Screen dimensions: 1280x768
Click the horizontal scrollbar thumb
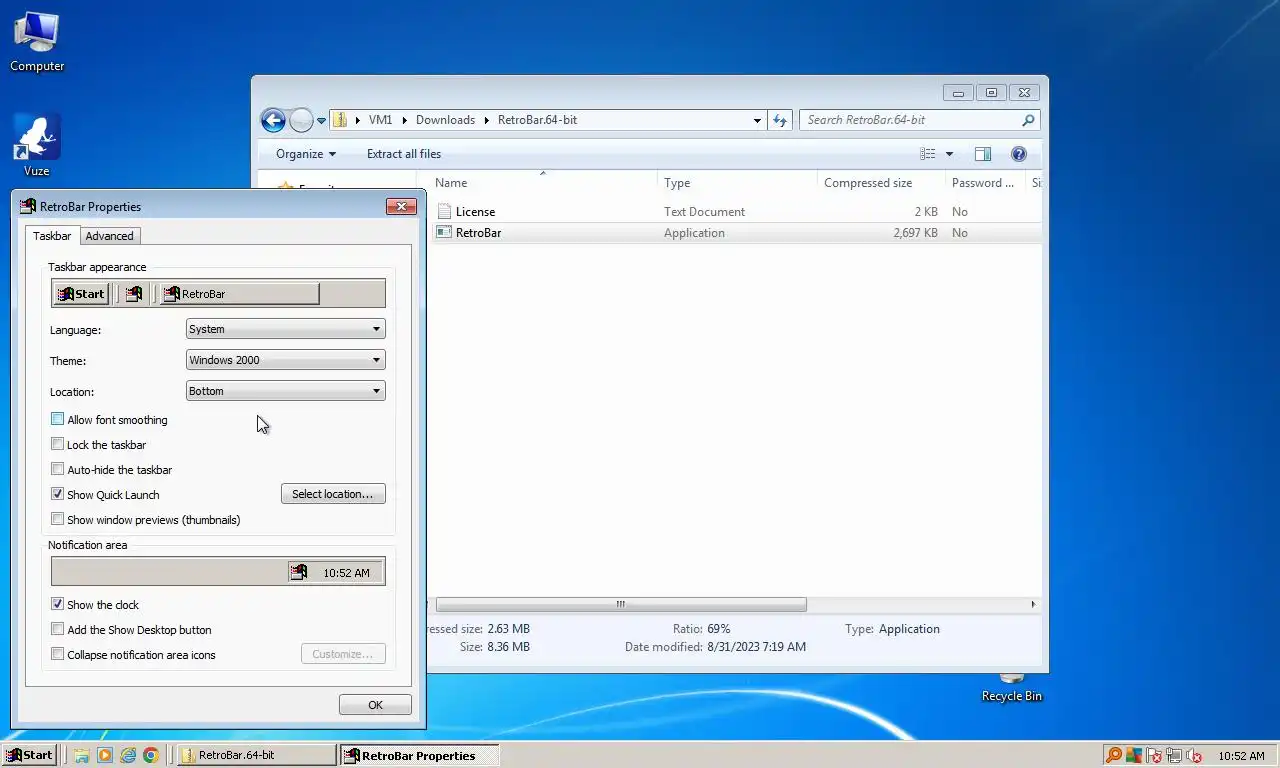coord(621,604)
